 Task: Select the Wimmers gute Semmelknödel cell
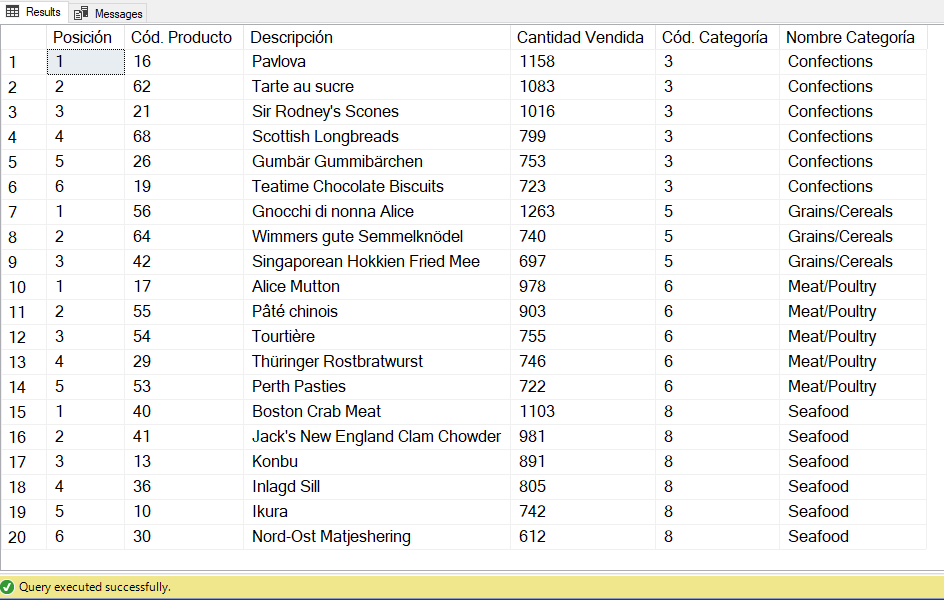[377, 237]
